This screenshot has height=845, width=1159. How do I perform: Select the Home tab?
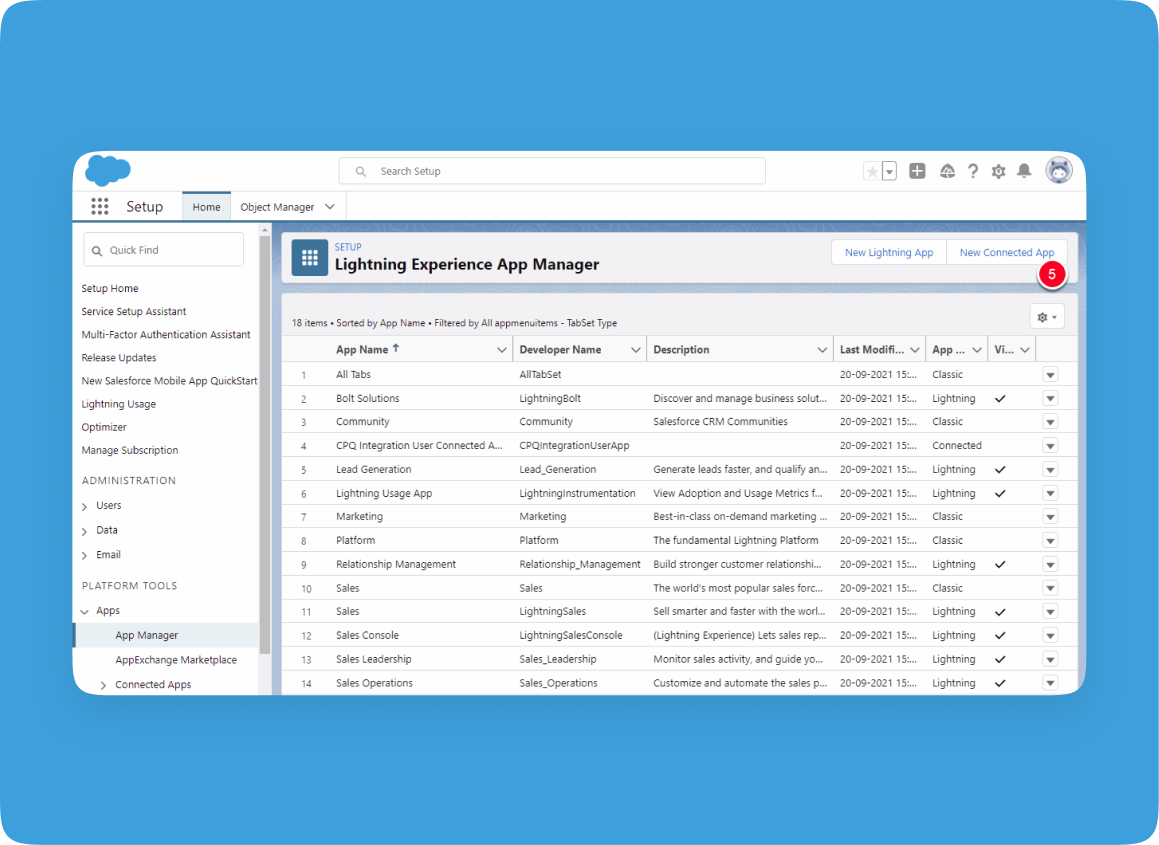[206, 207]
